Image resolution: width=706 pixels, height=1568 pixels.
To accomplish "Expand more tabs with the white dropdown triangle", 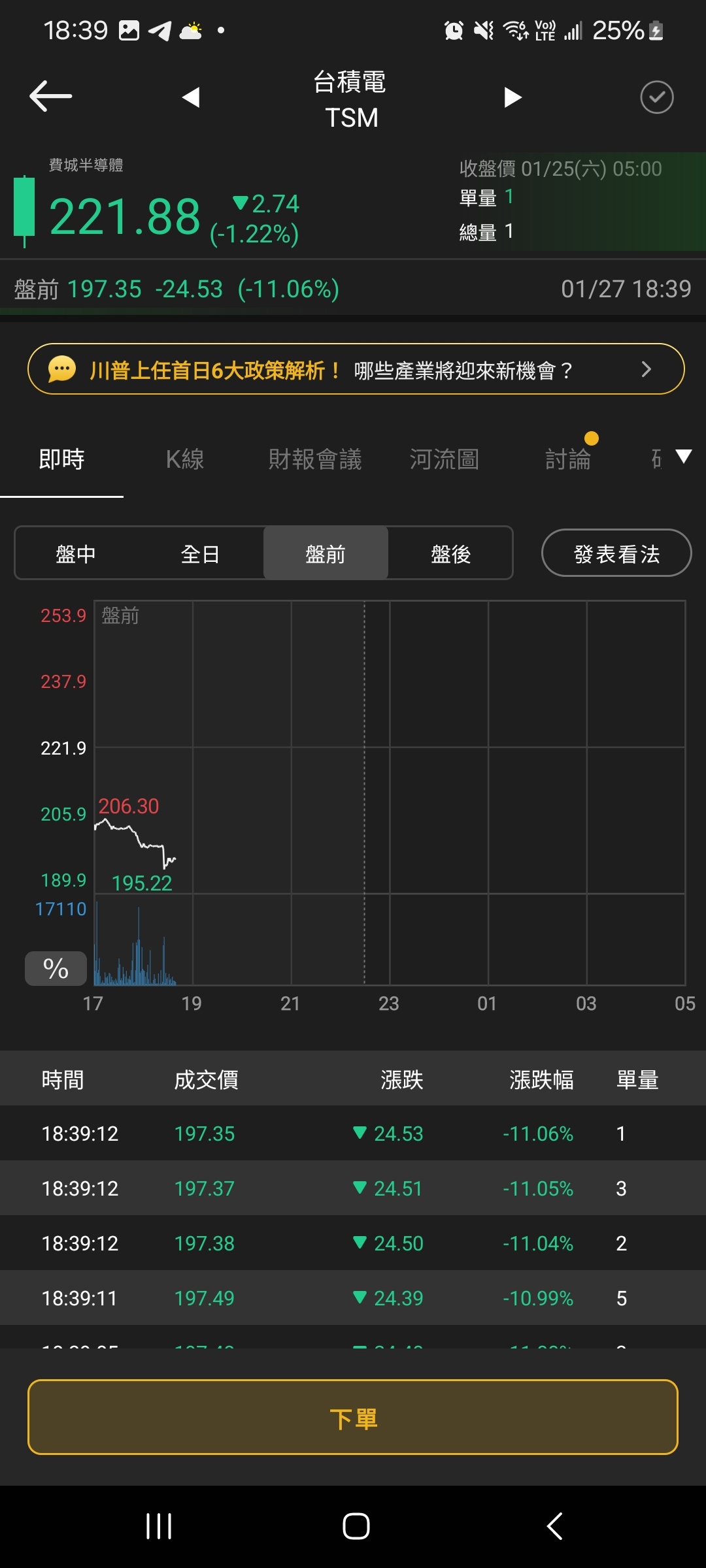I will click(x=683, y=456).
